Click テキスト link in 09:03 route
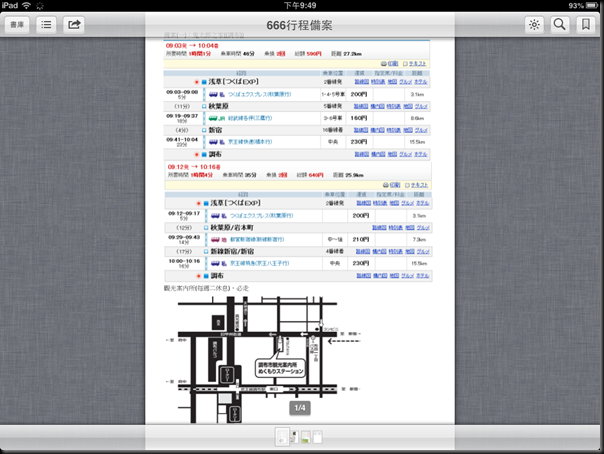Screen dimensions: 604x454 418,64
